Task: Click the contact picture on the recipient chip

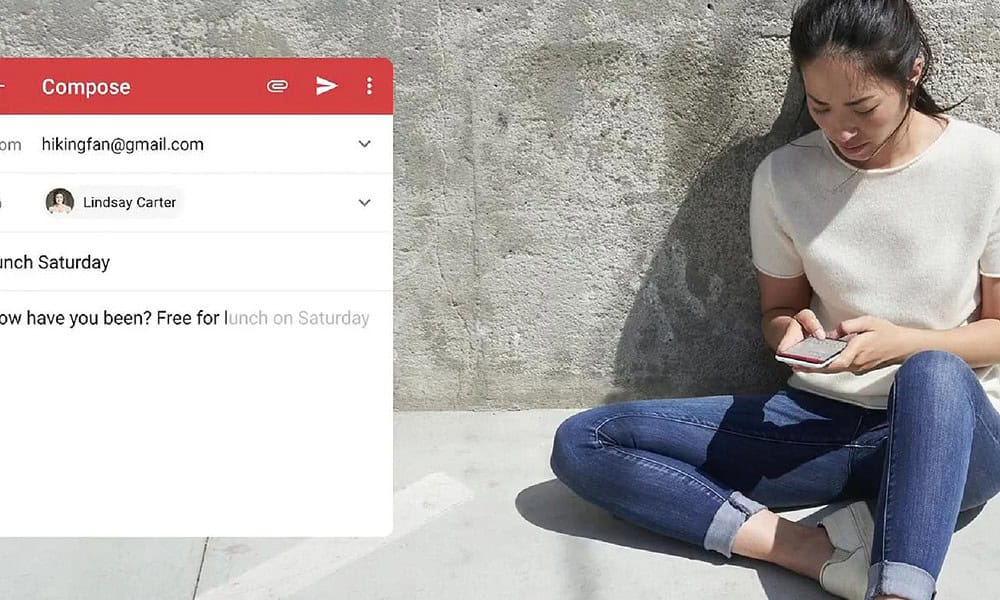Action: [x=62, y=202]
